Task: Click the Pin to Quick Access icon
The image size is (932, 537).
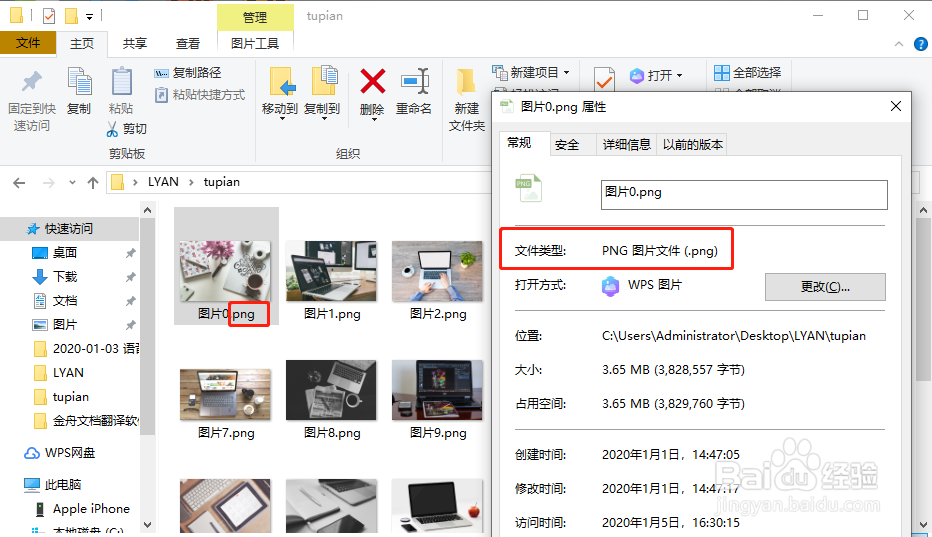Action: click(32, 81)
